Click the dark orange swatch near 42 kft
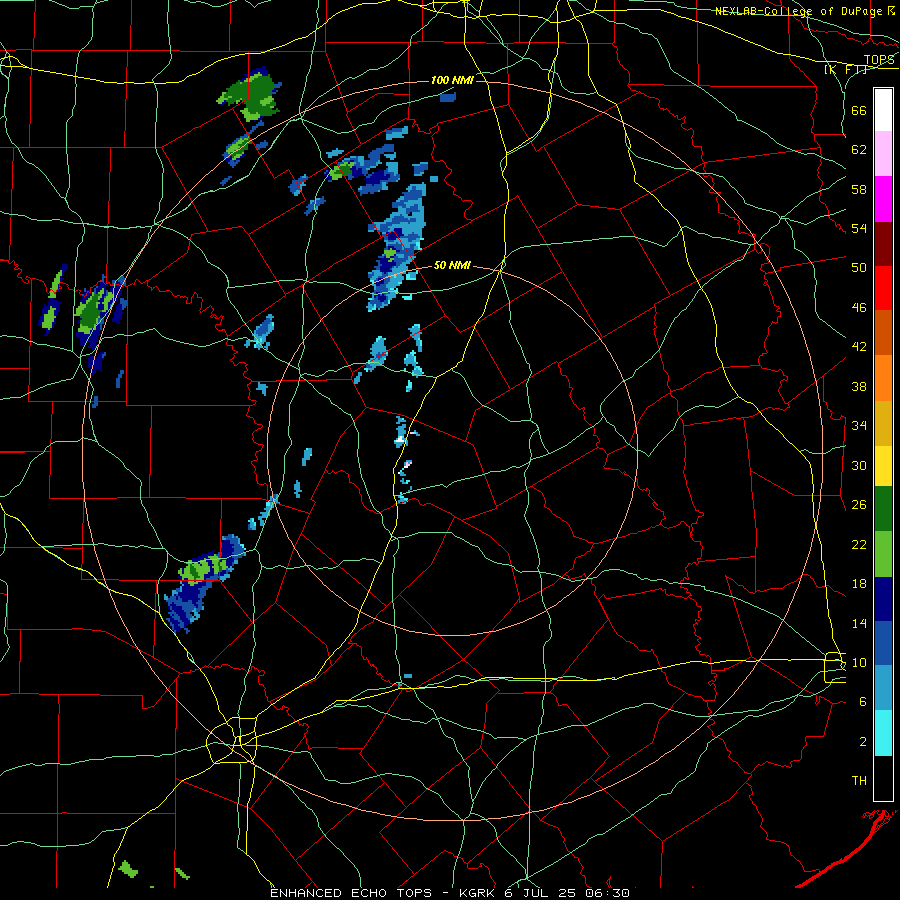Image resolution: width=900 pixels, height=900 pixels. [883, 332]
